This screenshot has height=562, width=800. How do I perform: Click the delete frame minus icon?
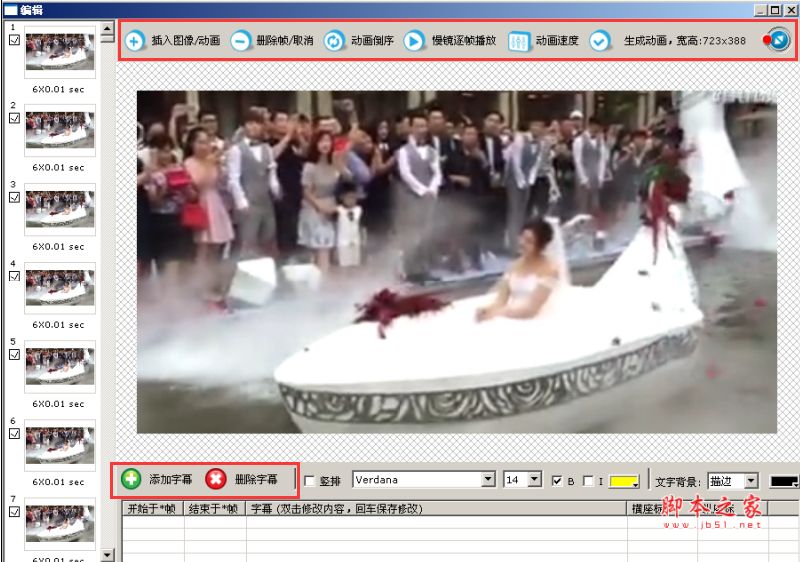click(x=240, y=40)
